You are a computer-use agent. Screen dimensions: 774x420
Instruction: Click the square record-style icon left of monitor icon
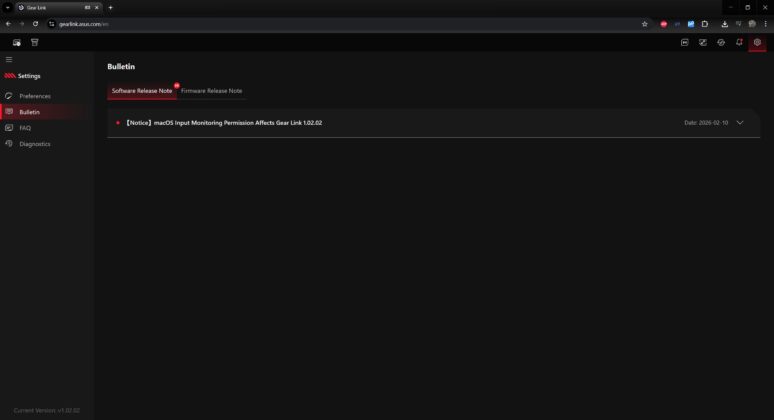click(x=685, y=42)
